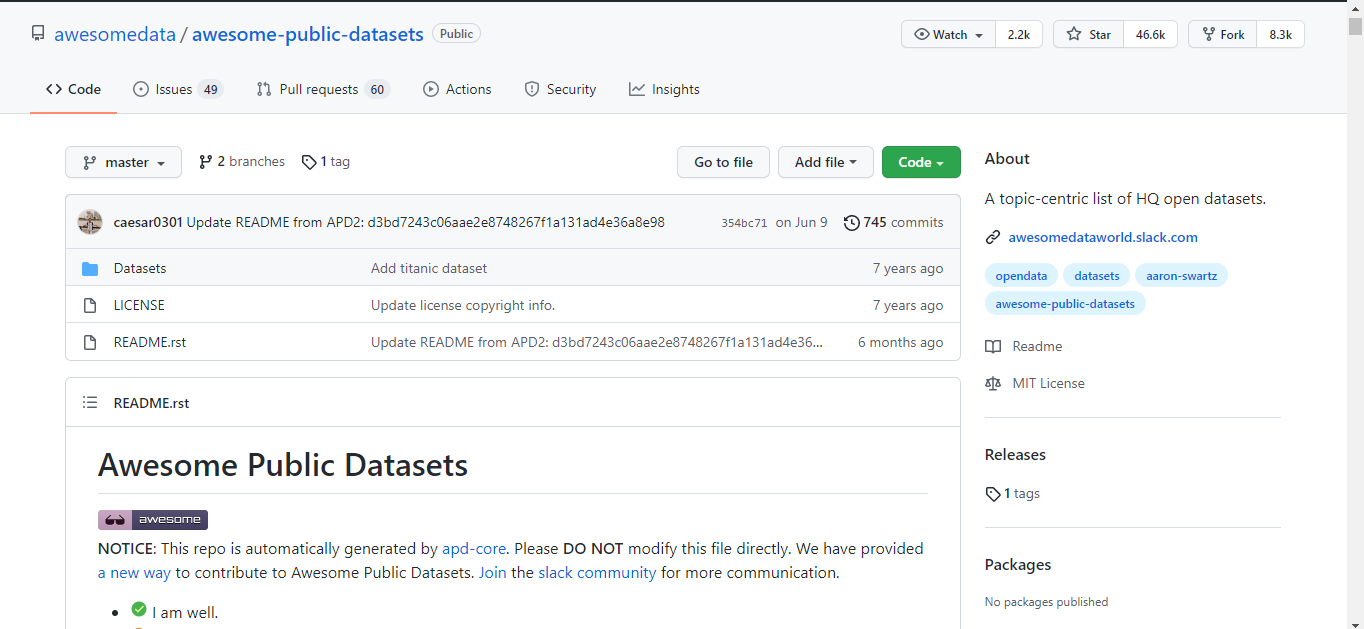
Task: Switch to the Issues tab
Action: tap(177, 89)
